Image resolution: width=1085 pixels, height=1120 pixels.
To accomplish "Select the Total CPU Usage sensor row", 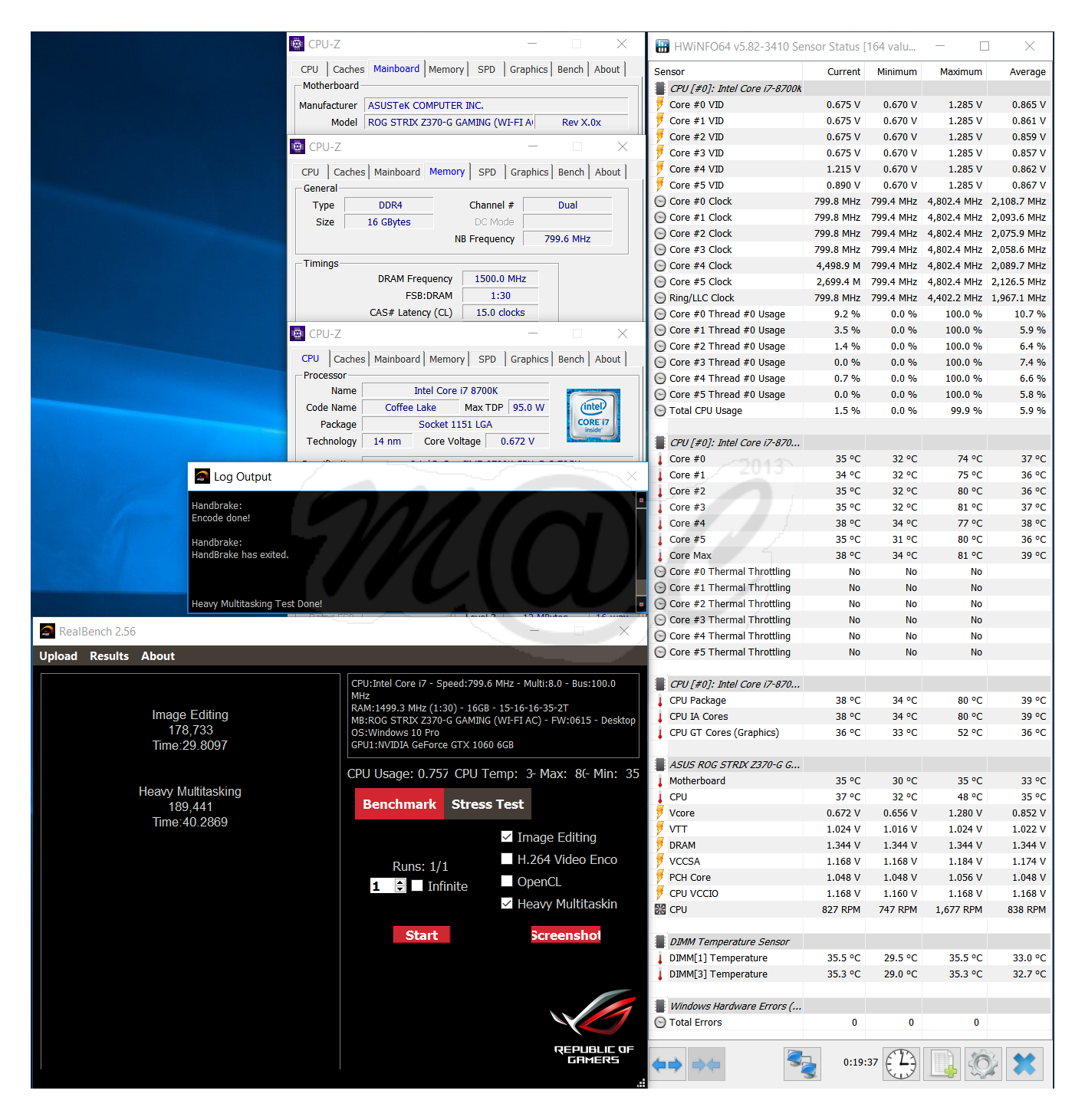I will click(851, 410).
